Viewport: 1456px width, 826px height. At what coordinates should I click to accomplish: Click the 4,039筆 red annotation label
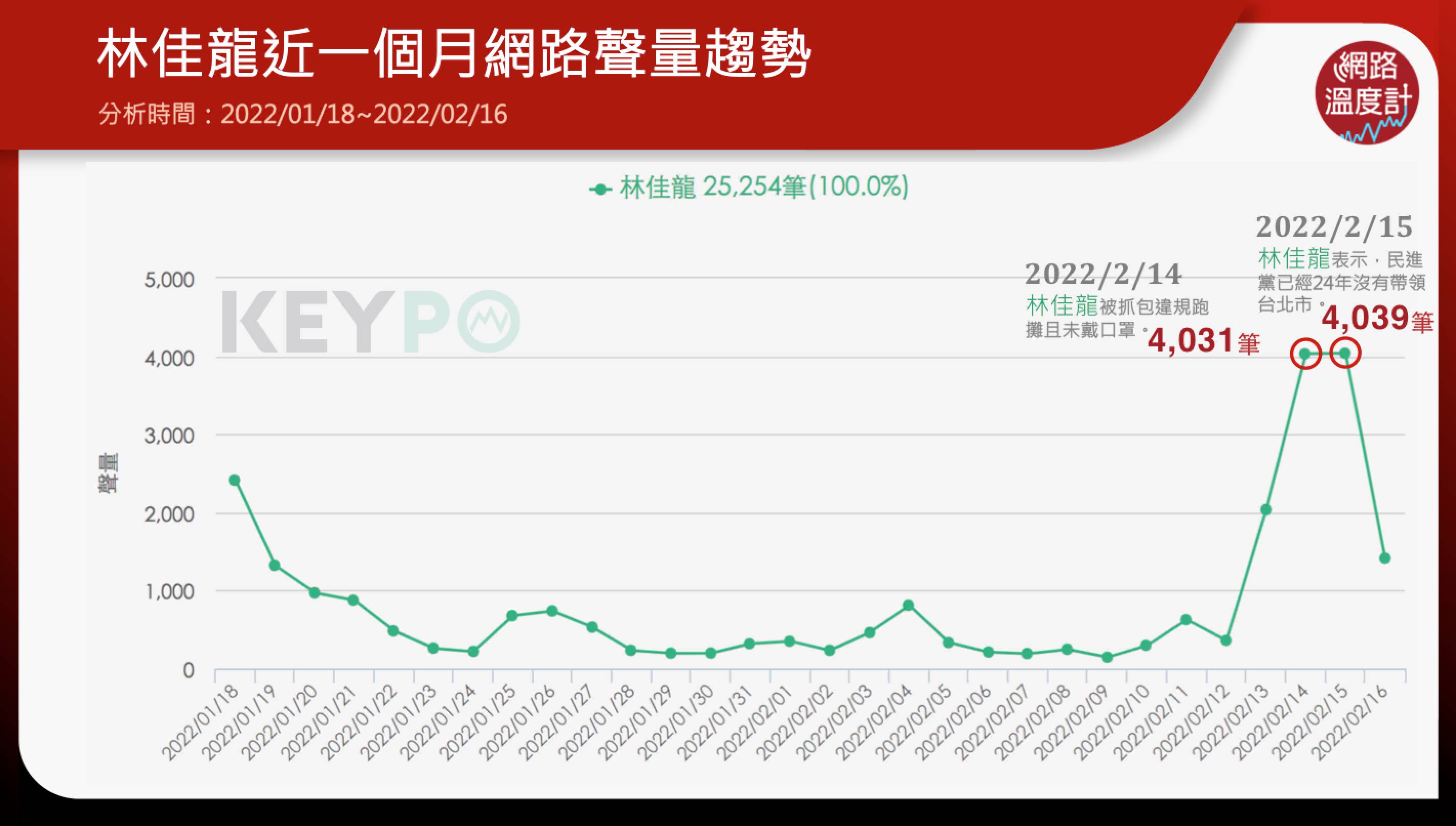coord(1377,319)
